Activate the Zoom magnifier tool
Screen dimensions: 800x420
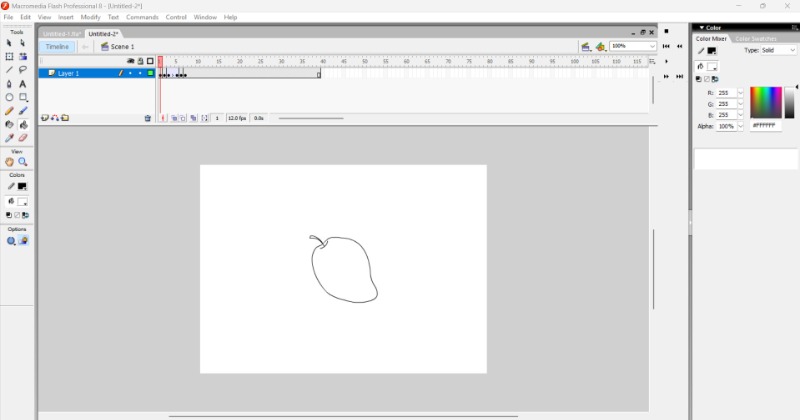[x=23, y=162]
